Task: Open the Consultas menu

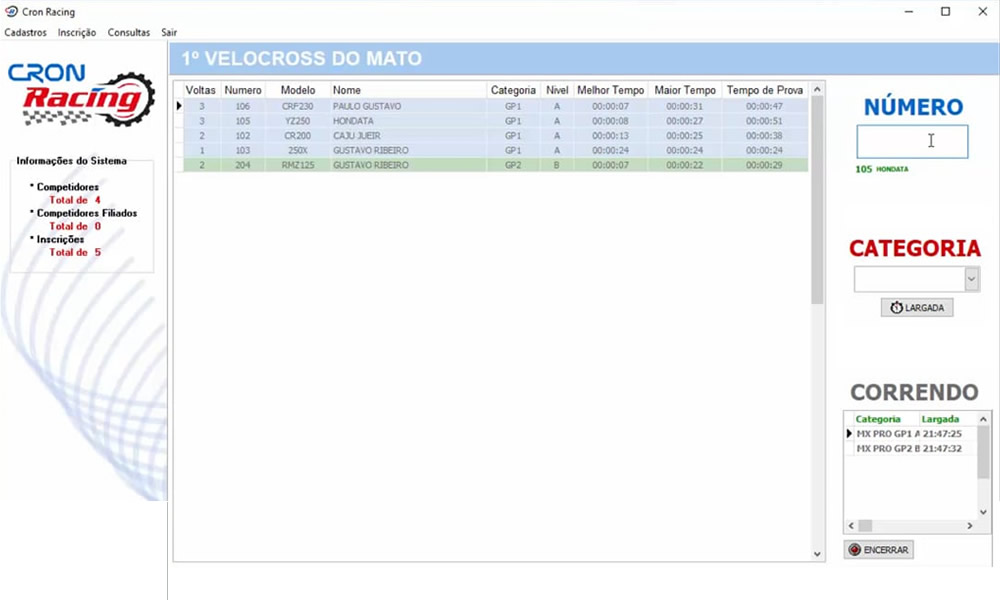Action: (x=129, y=32)
